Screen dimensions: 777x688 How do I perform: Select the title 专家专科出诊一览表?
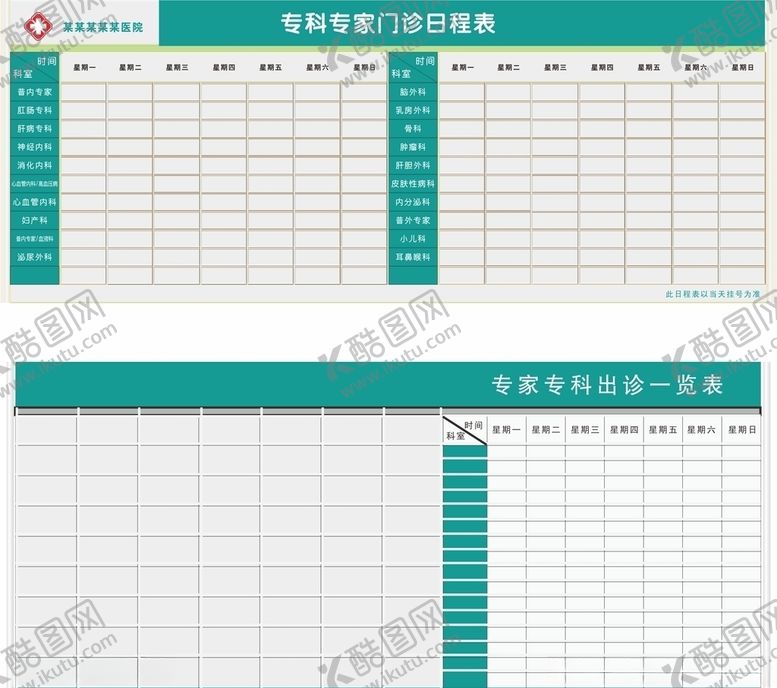[x=608, y=385]
